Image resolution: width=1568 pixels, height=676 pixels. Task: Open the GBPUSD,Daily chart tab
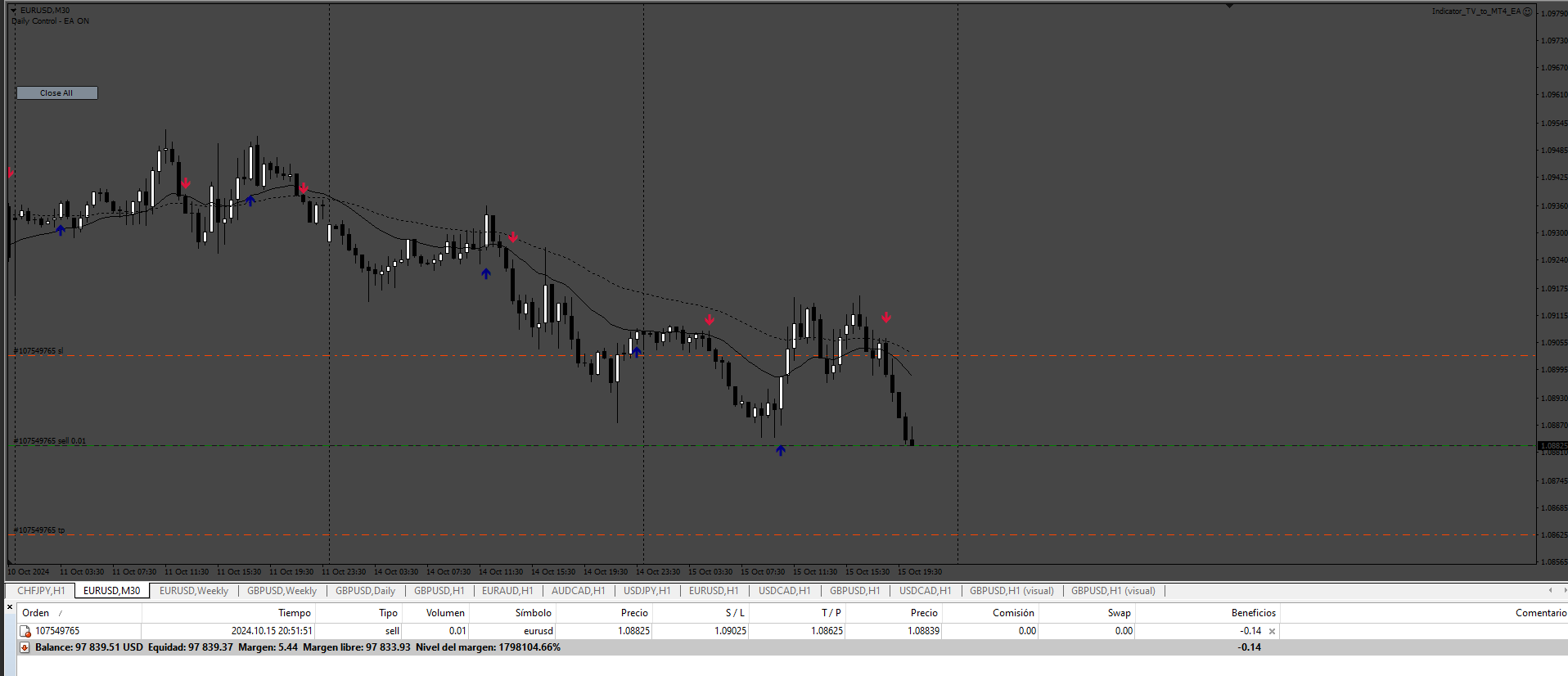(365, 591)
